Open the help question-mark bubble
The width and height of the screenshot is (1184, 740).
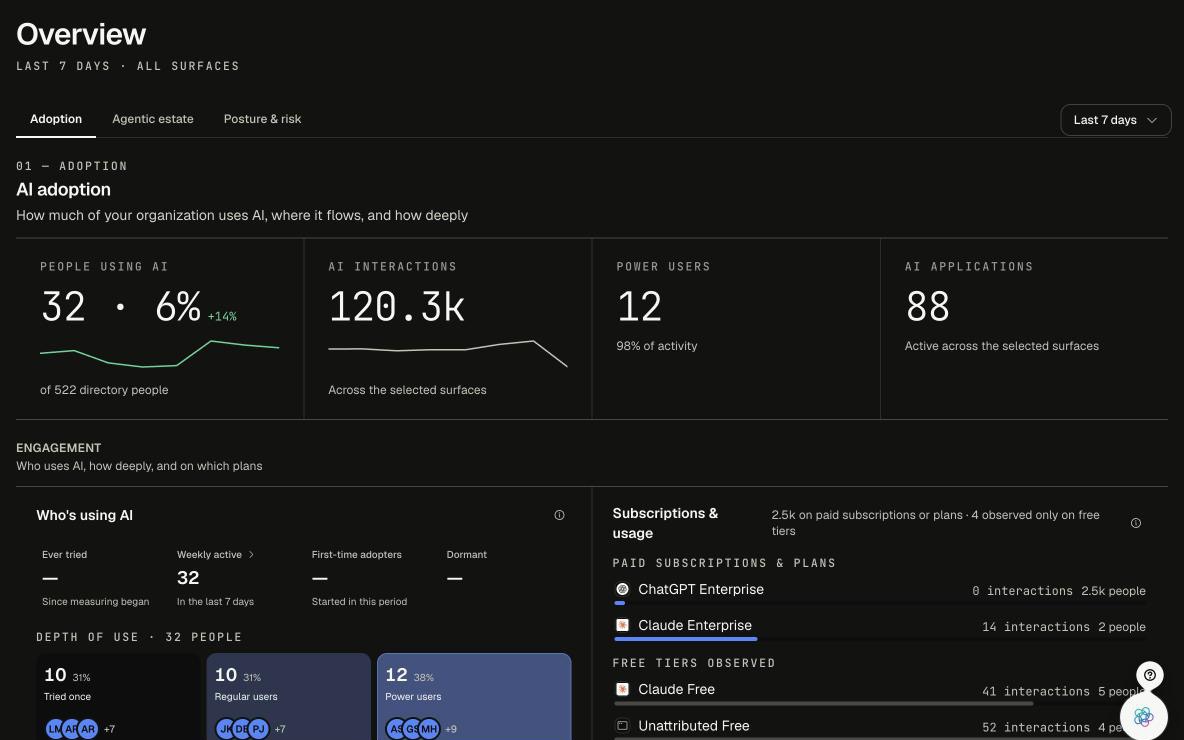pos(1149,675)
